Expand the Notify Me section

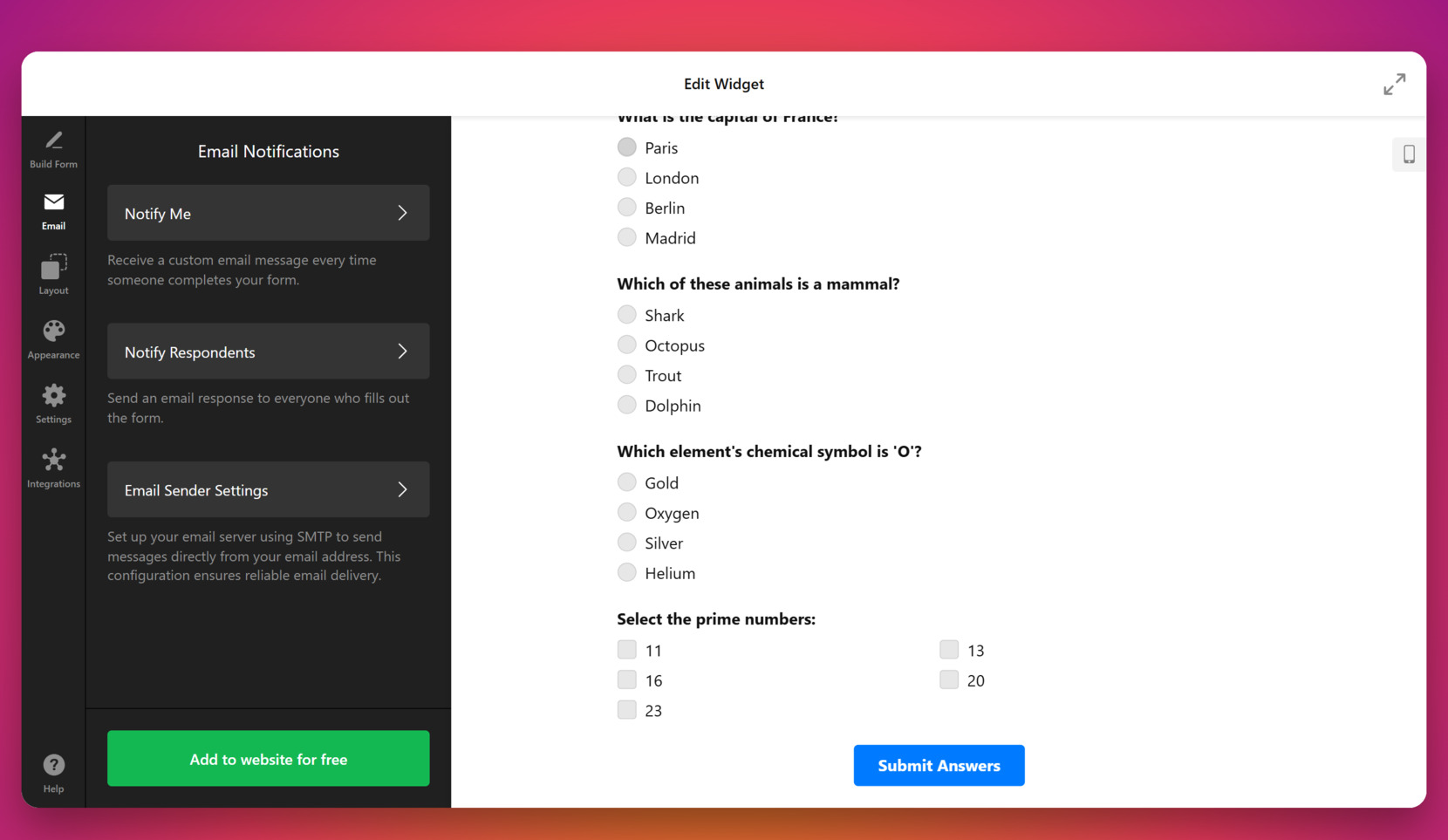pos(268,213)
